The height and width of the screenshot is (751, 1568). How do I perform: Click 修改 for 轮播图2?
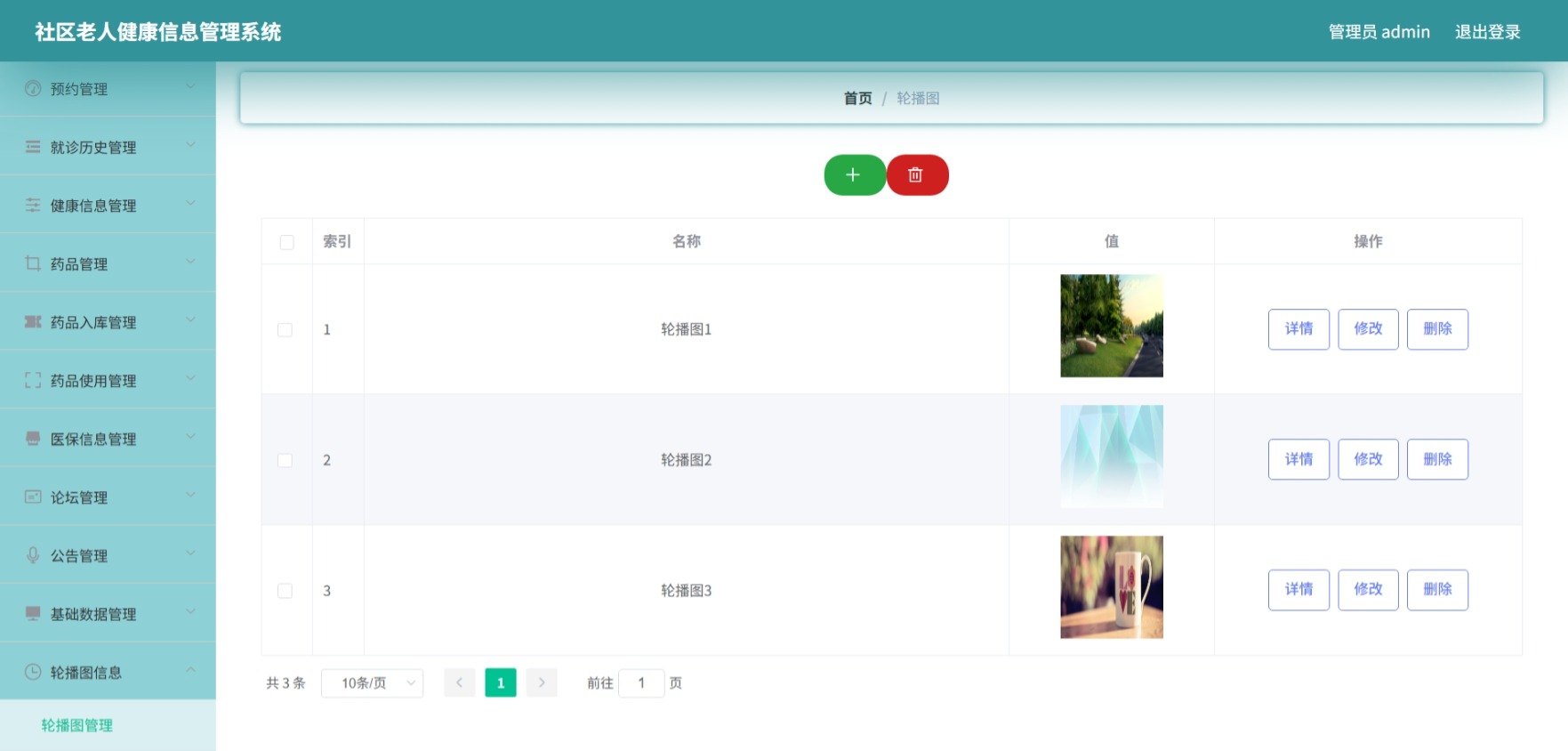point(1368,459)
